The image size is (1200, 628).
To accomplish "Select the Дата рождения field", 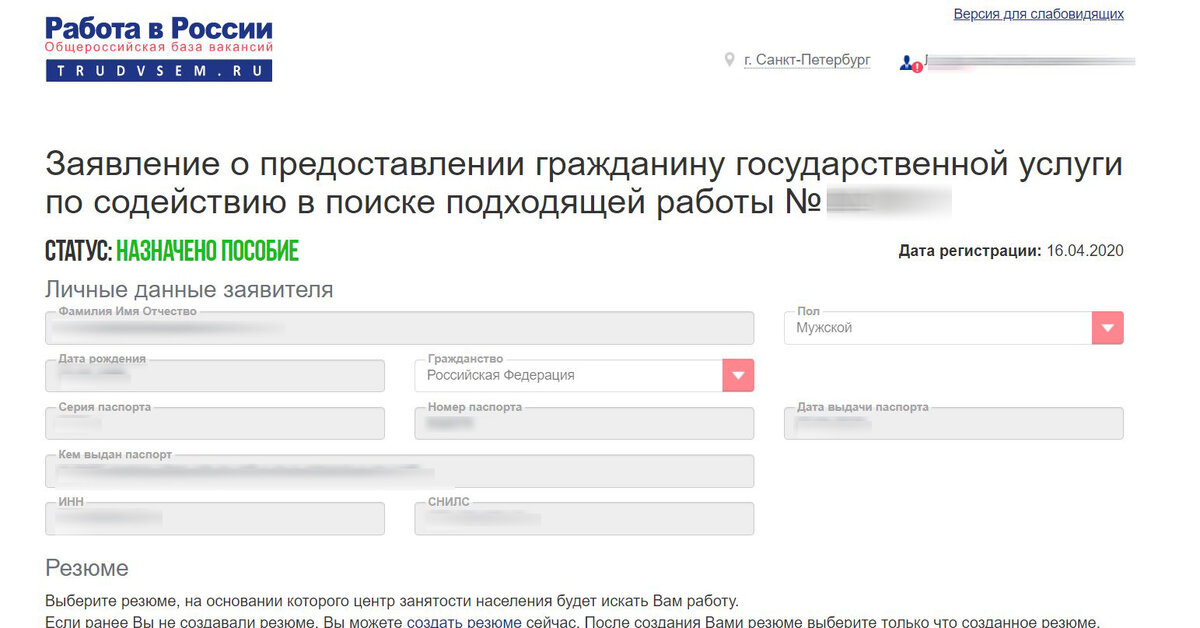I will (x=214, y=376).
